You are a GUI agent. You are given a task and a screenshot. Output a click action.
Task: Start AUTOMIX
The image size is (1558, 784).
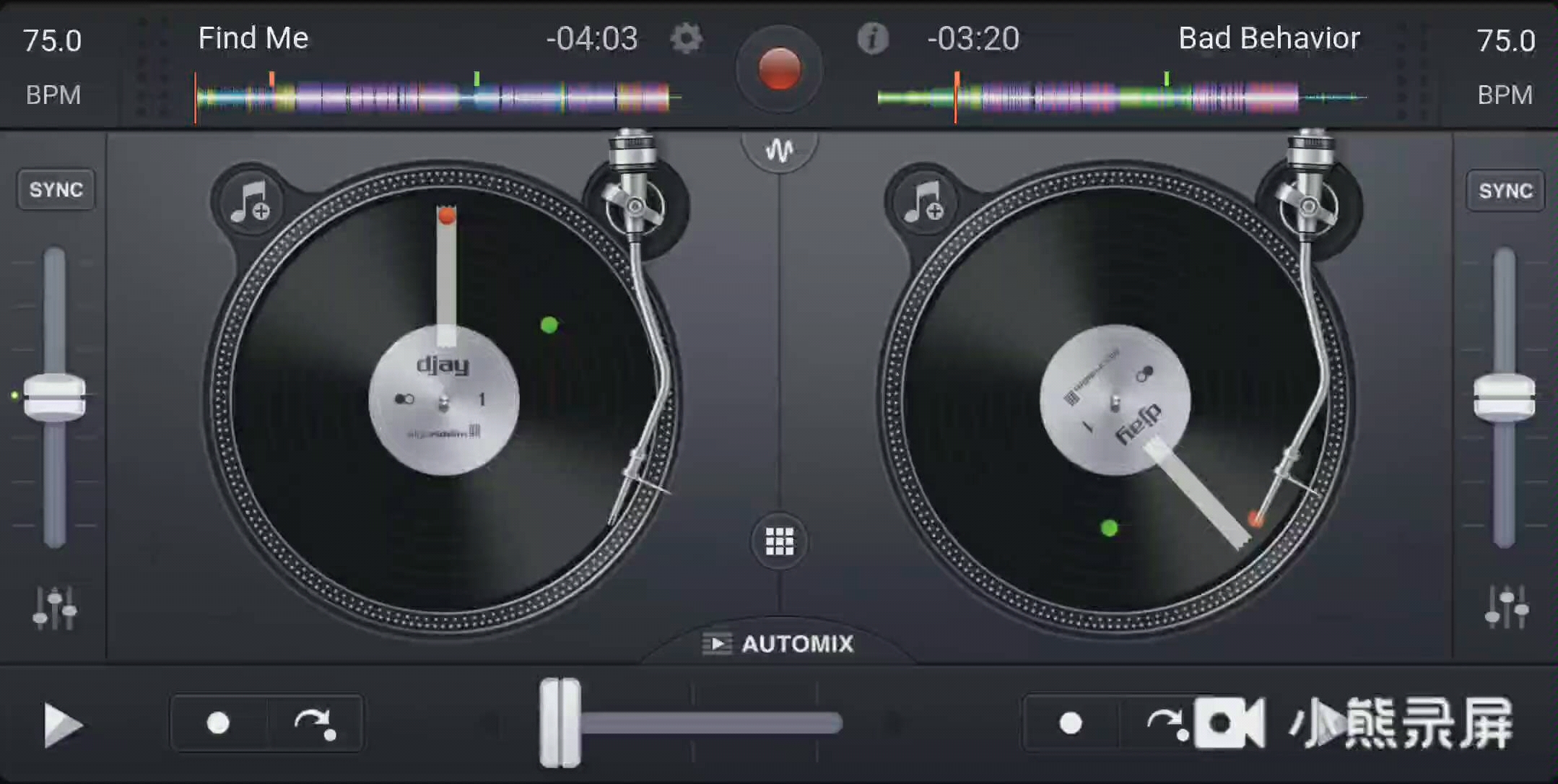tap(778, 643)
